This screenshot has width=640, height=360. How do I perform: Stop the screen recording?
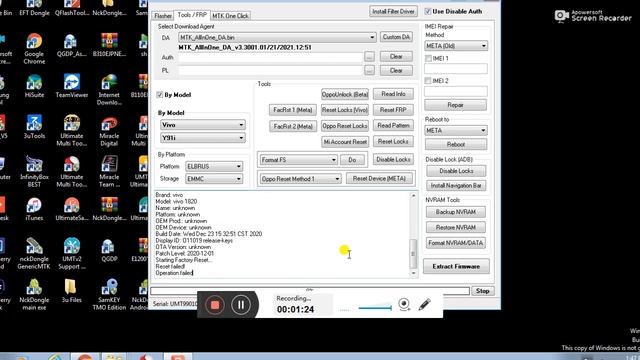[x=215, y=304]
